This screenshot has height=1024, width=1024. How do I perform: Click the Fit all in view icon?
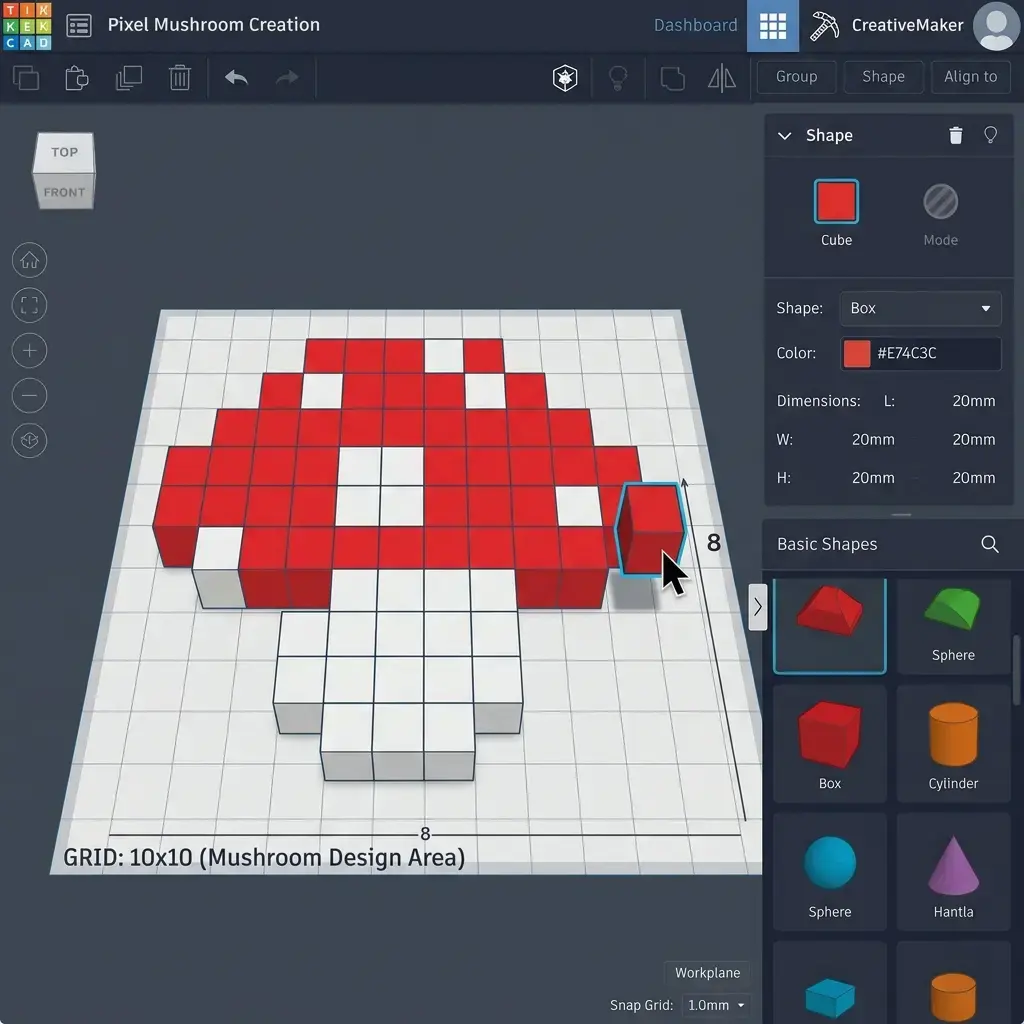coord(29,305)
